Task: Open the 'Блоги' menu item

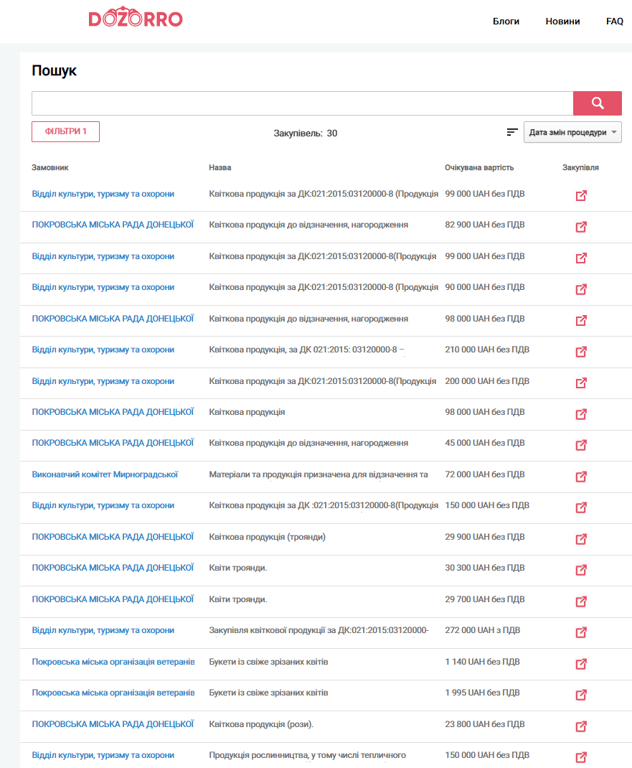Action: [x=506, y=21]
